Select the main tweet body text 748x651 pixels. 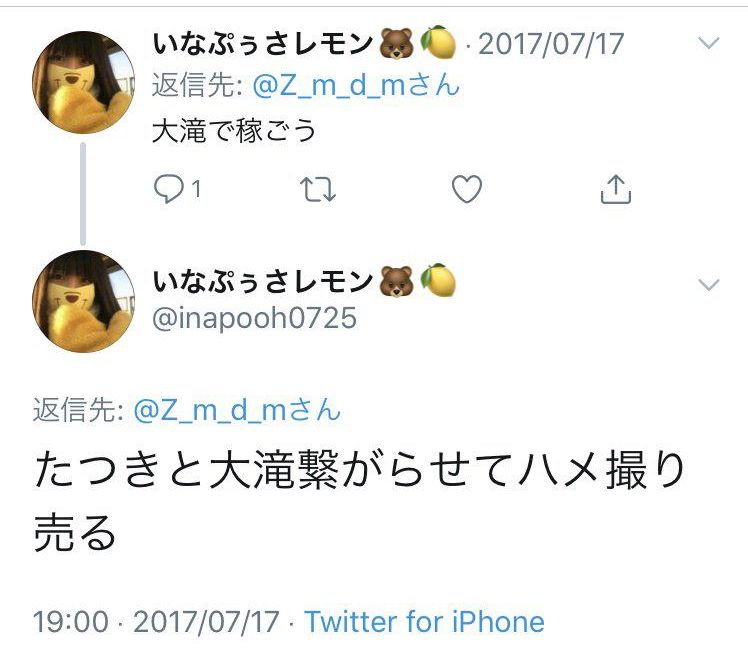point(359,500)
